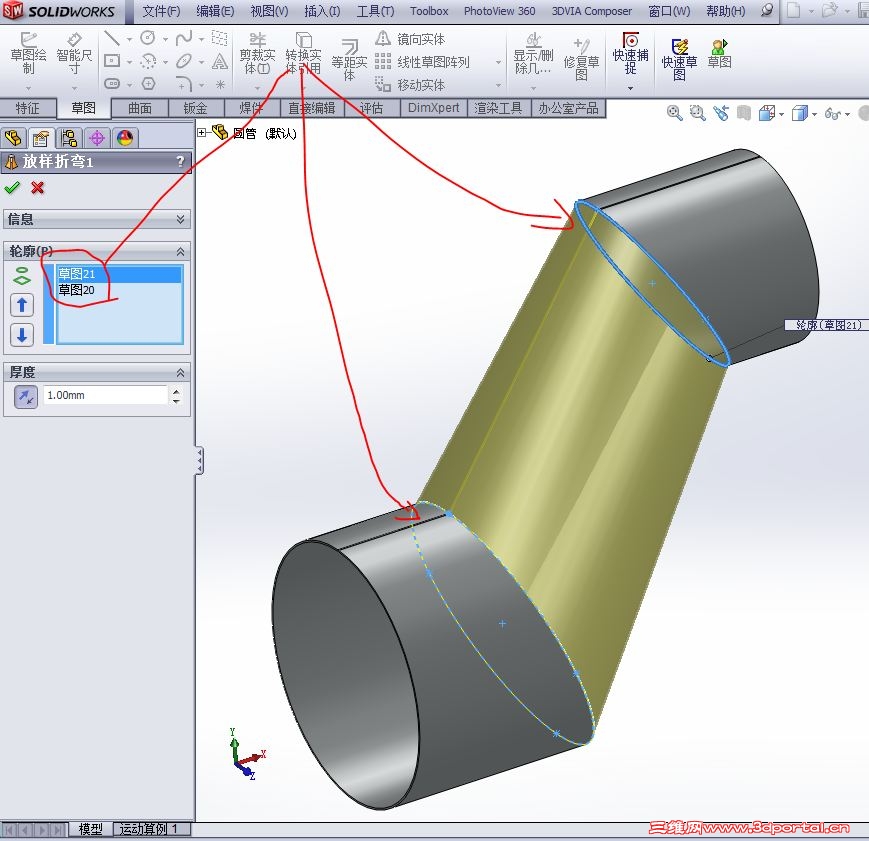The image size is (869, 841).
Task: Open Circle tool dropdown arrow
Action: (x=165, y=39)
